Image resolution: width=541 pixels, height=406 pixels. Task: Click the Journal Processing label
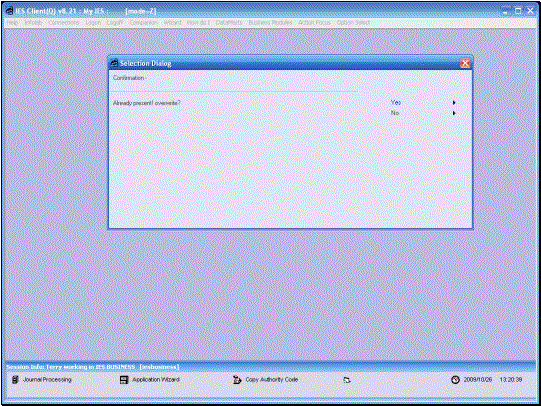click(47, 379)
